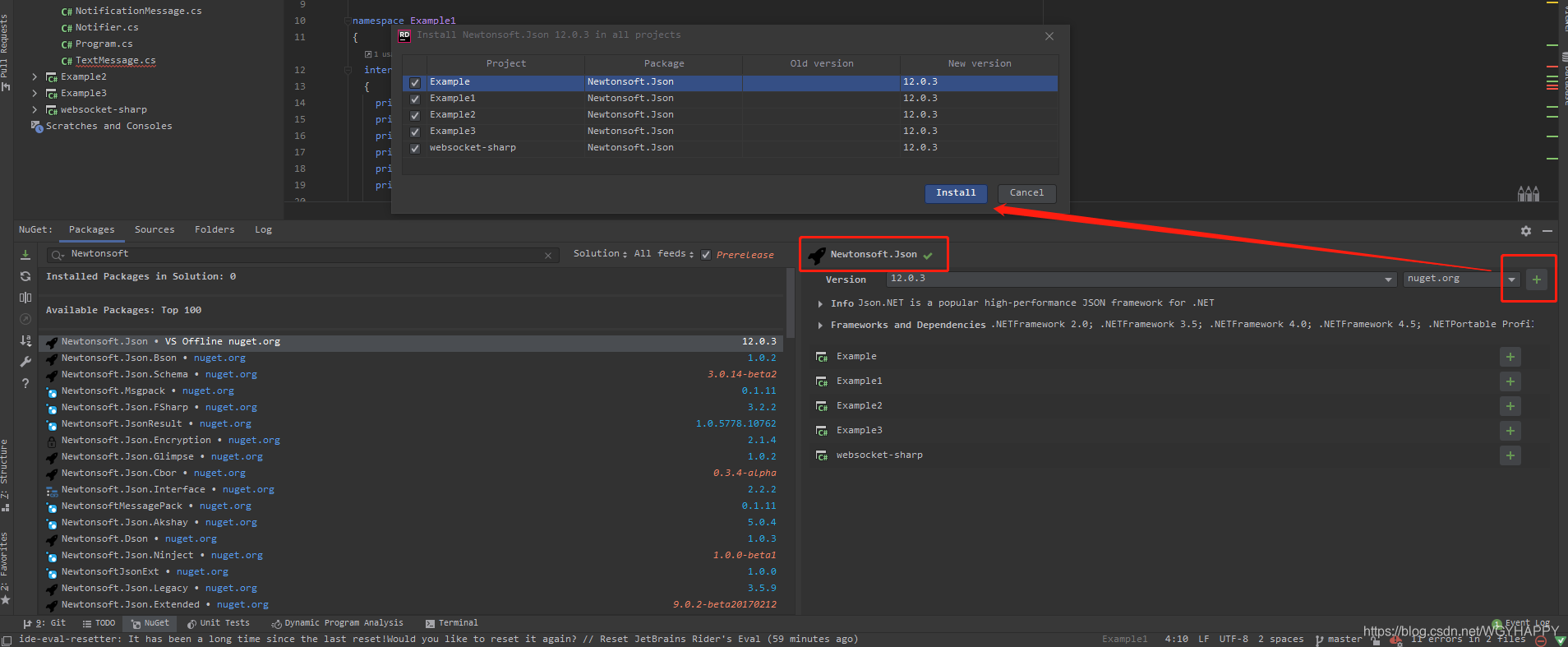Click the NuGet upgrade packages download icon
Viewport: 1568px width, 647px height.
25,255
